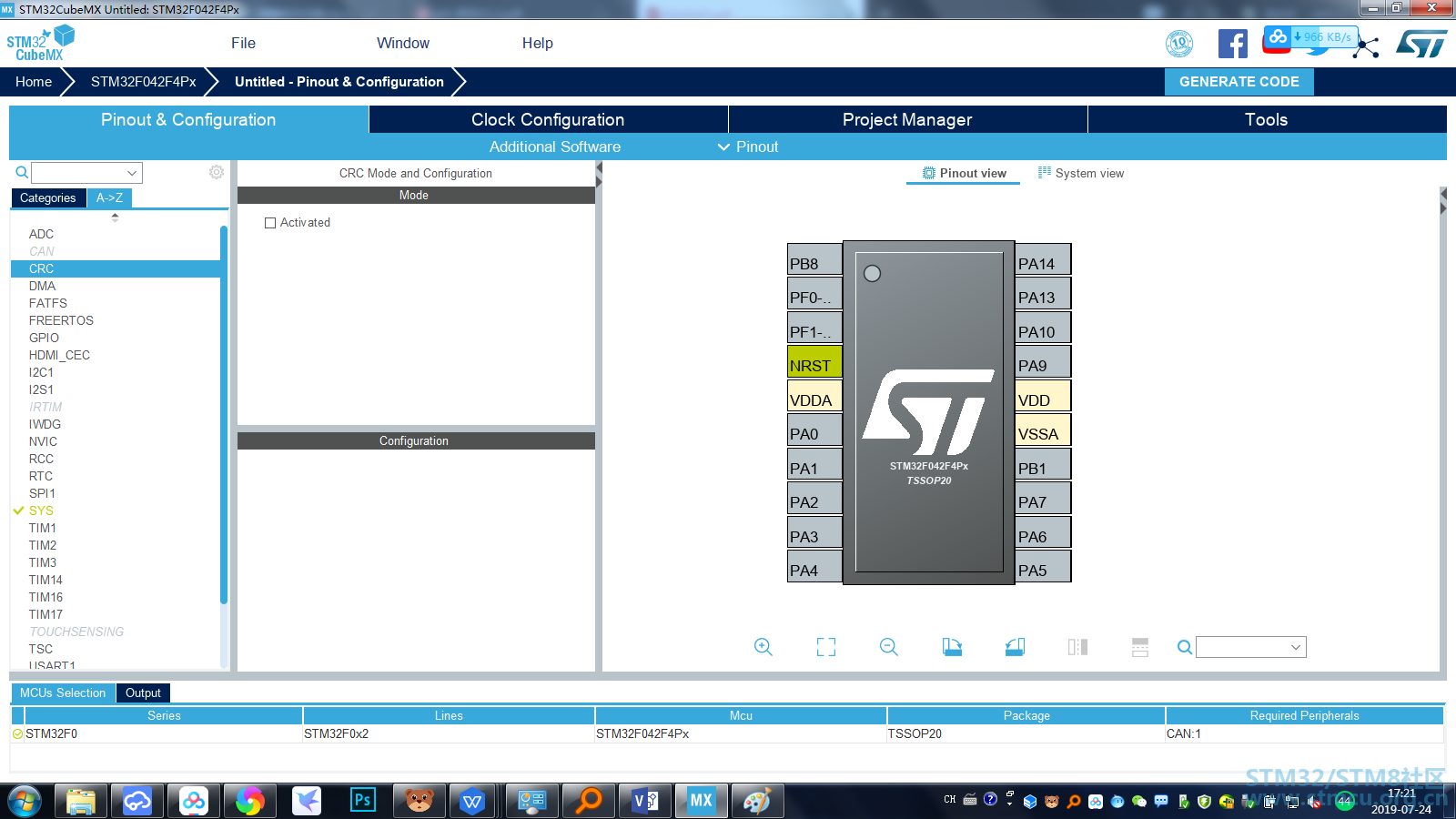Screen dimensions: 1456x819
Task: Click the zoom out icon below the chip
Action: [889, 647]
